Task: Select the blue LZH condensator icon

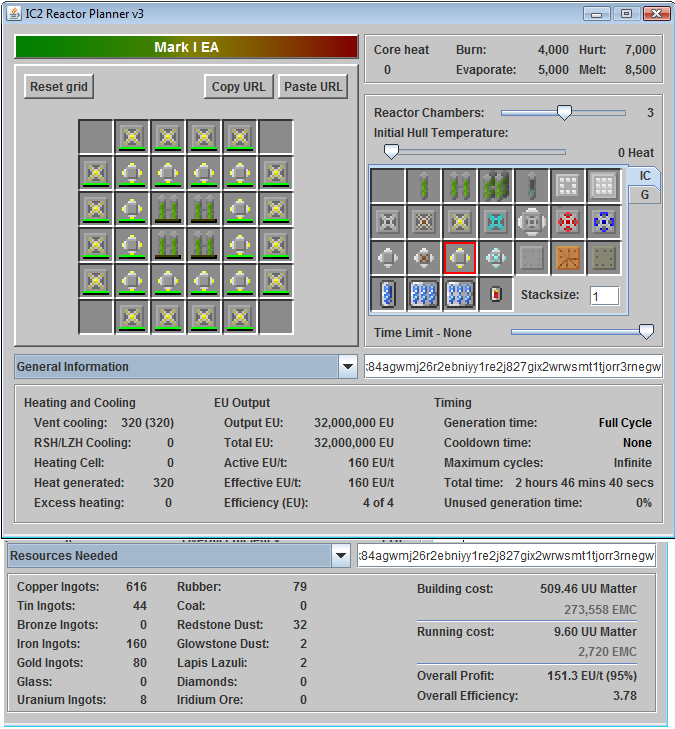Action: click(x=604, y=221)
